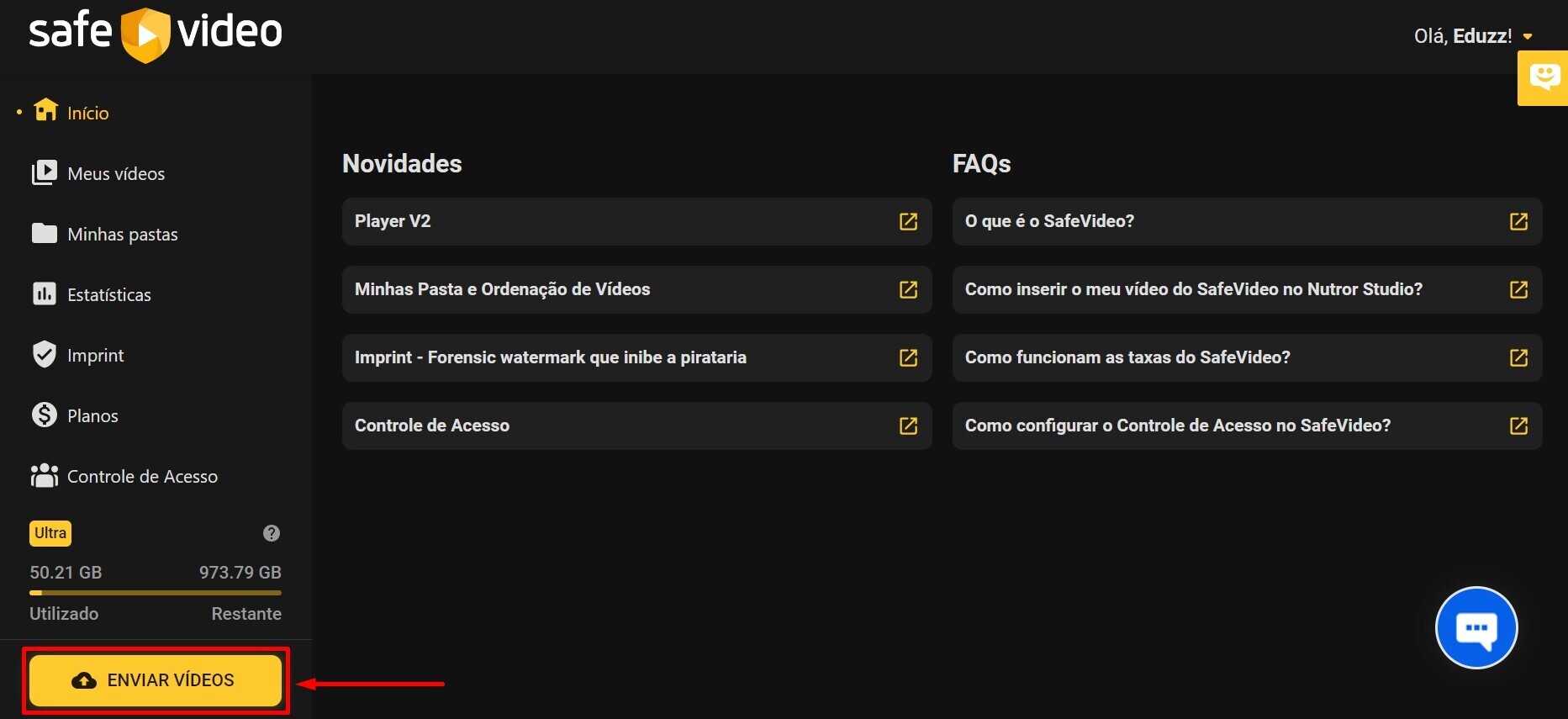Click external link icon for 'O que é o SafeVideo?'
The width and height of the screenshot is (1568, 719).
tap(1518, 221)
